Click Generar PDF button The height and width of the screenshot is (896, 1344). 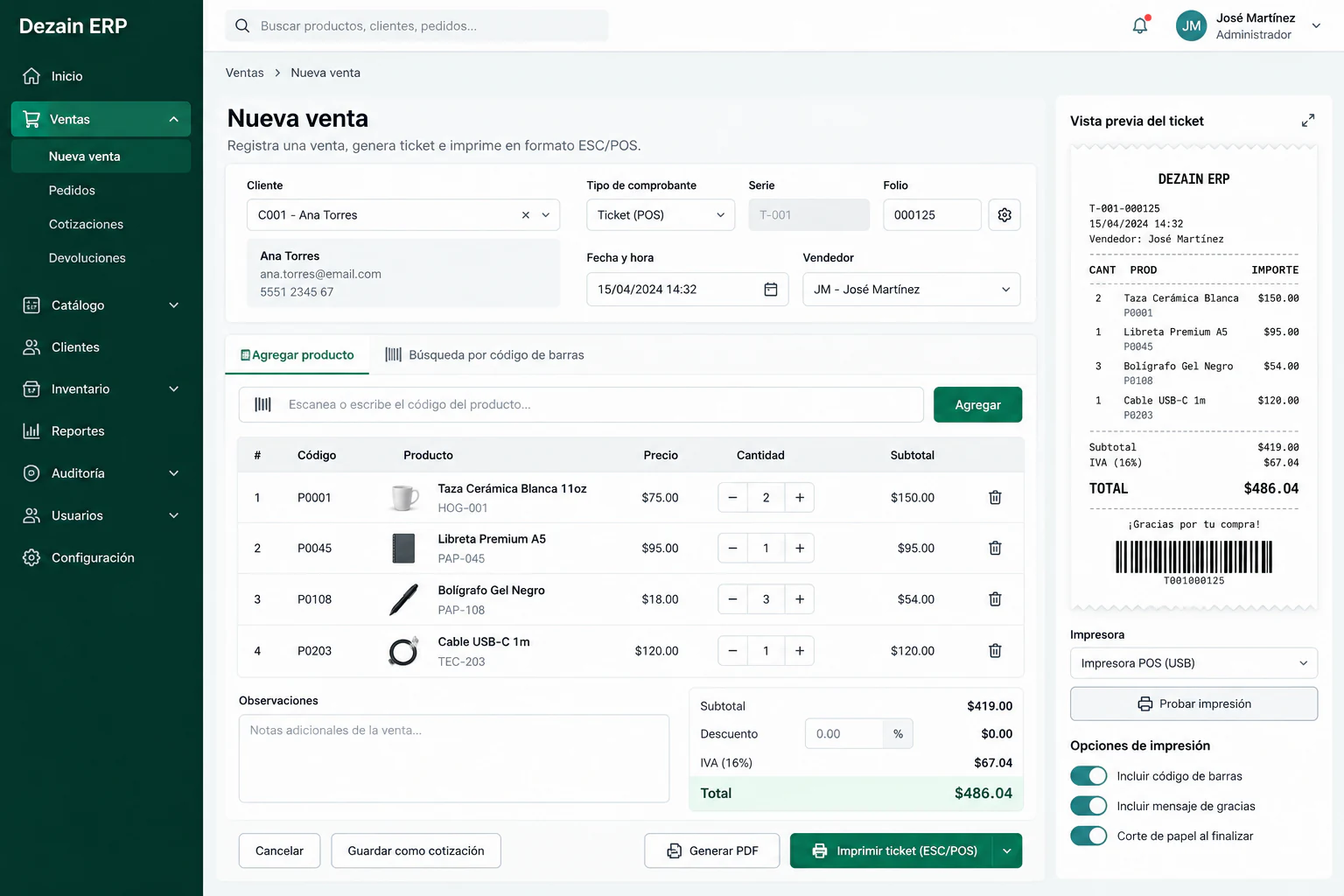pyautogui.click(x=711, y=850)
